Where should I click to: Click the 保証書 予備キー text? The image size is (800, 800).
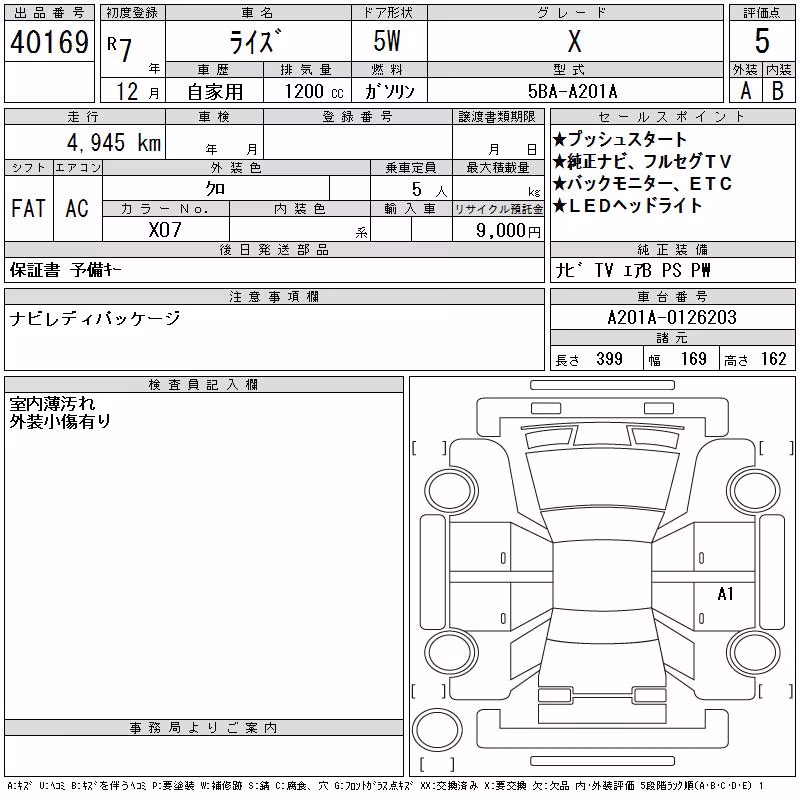(x=65, y=270)
